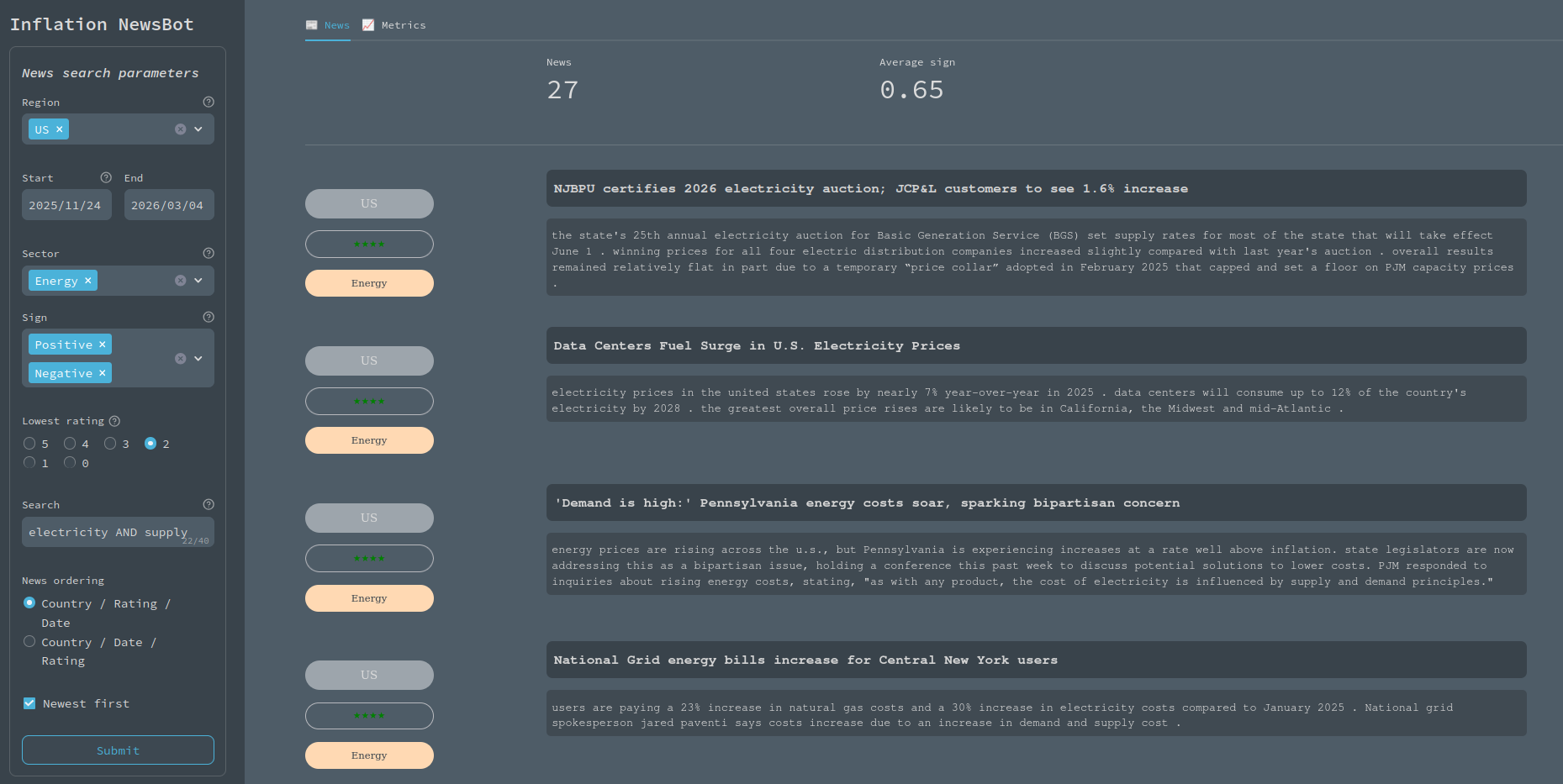The image size is (1563, 784).
Task: Remove the Negative tag from Sign
Action: click(x=103, y=373)
